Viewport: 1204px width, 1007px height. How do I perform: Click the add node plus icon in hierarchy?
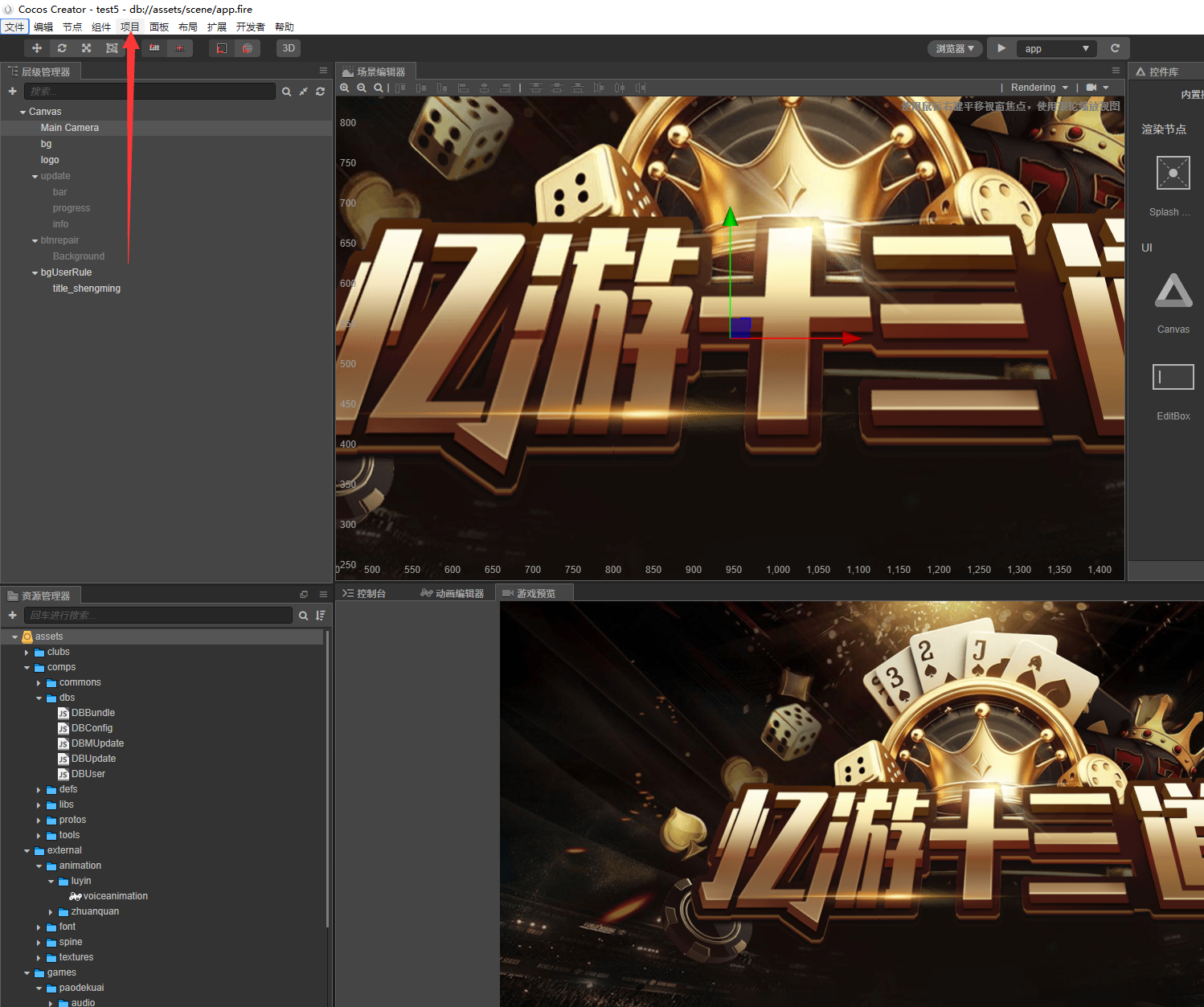[12, 91]
